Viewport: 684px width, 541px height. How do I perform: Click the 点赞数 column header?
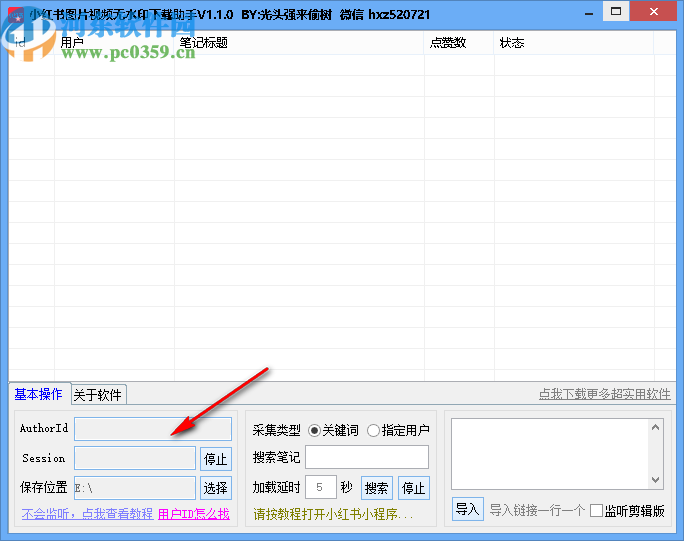[459, 43]
